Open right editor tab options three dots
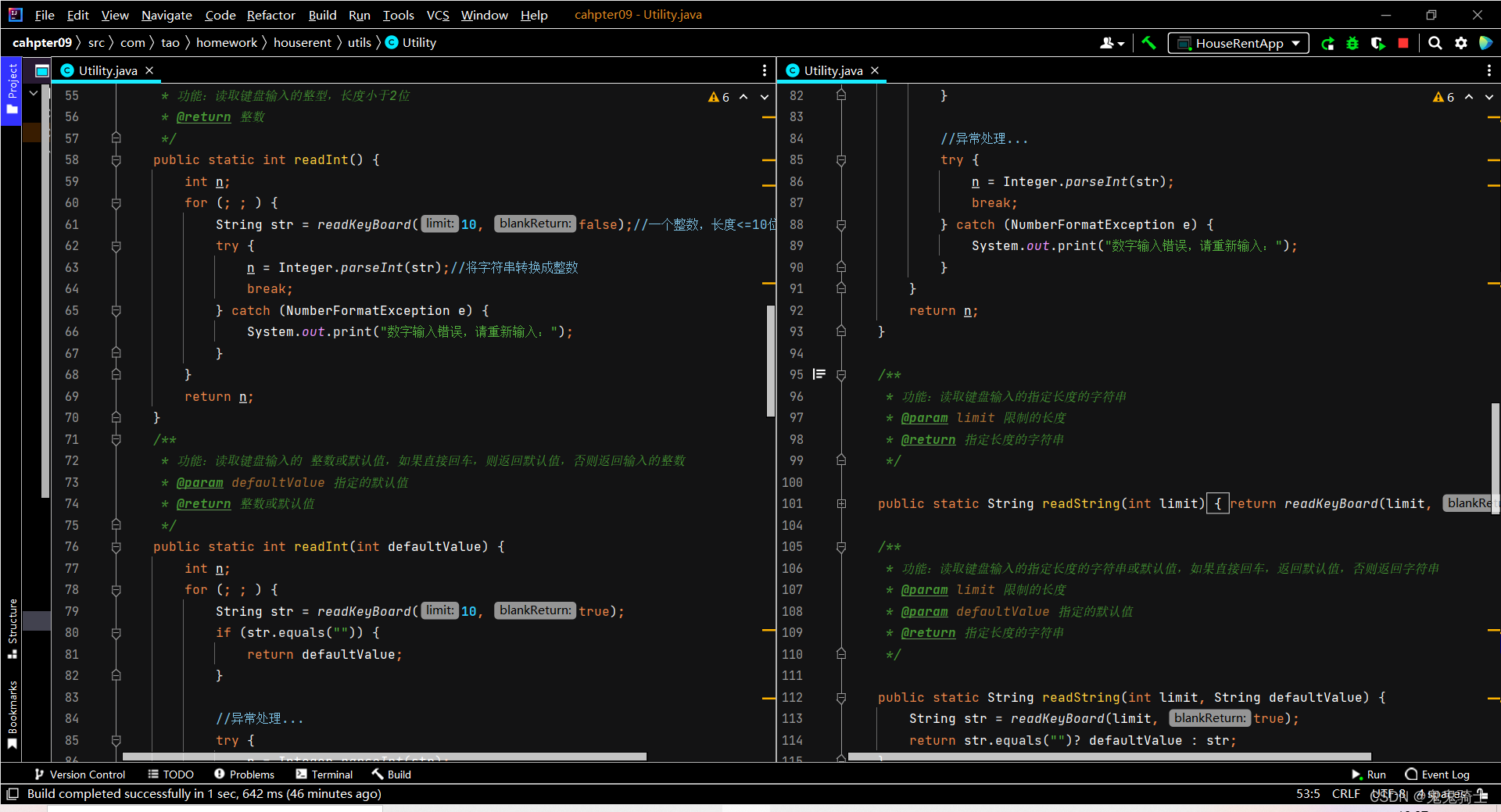Screen dimensions: 1501x812 [1489, 70]
